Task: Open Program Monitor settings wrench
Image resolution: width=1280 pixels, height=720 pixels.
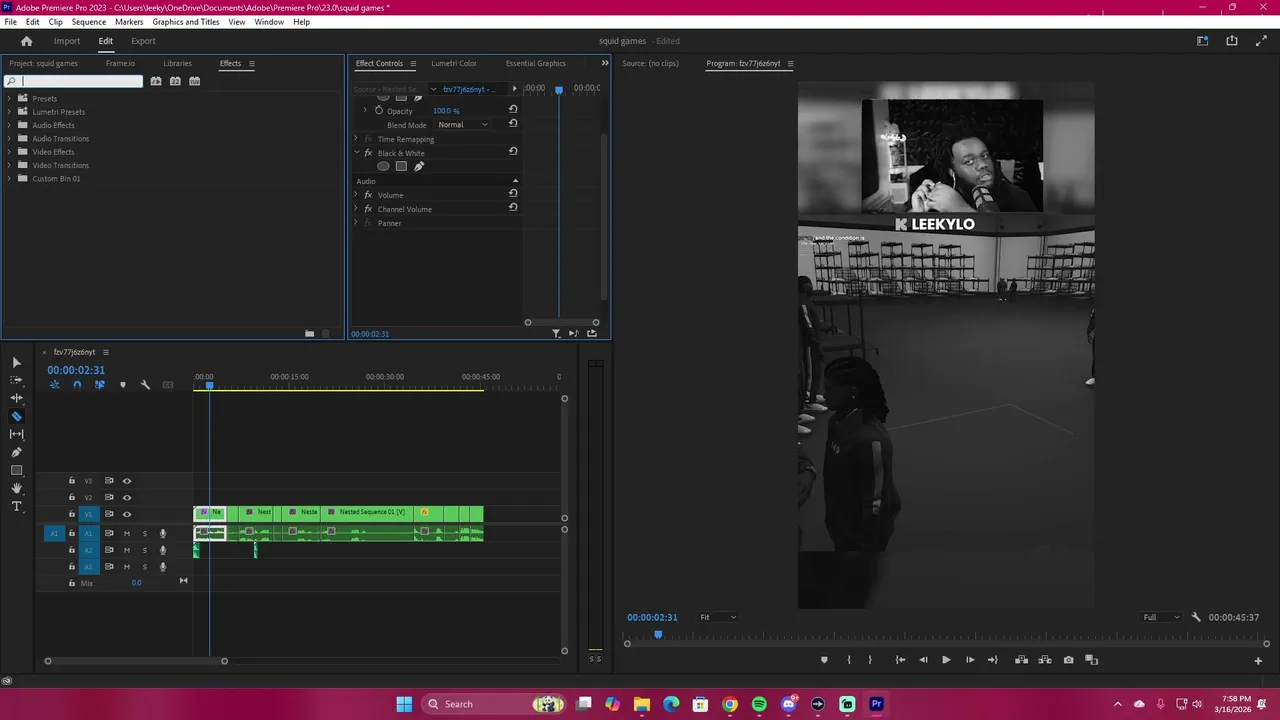Action: [1196, 617]
